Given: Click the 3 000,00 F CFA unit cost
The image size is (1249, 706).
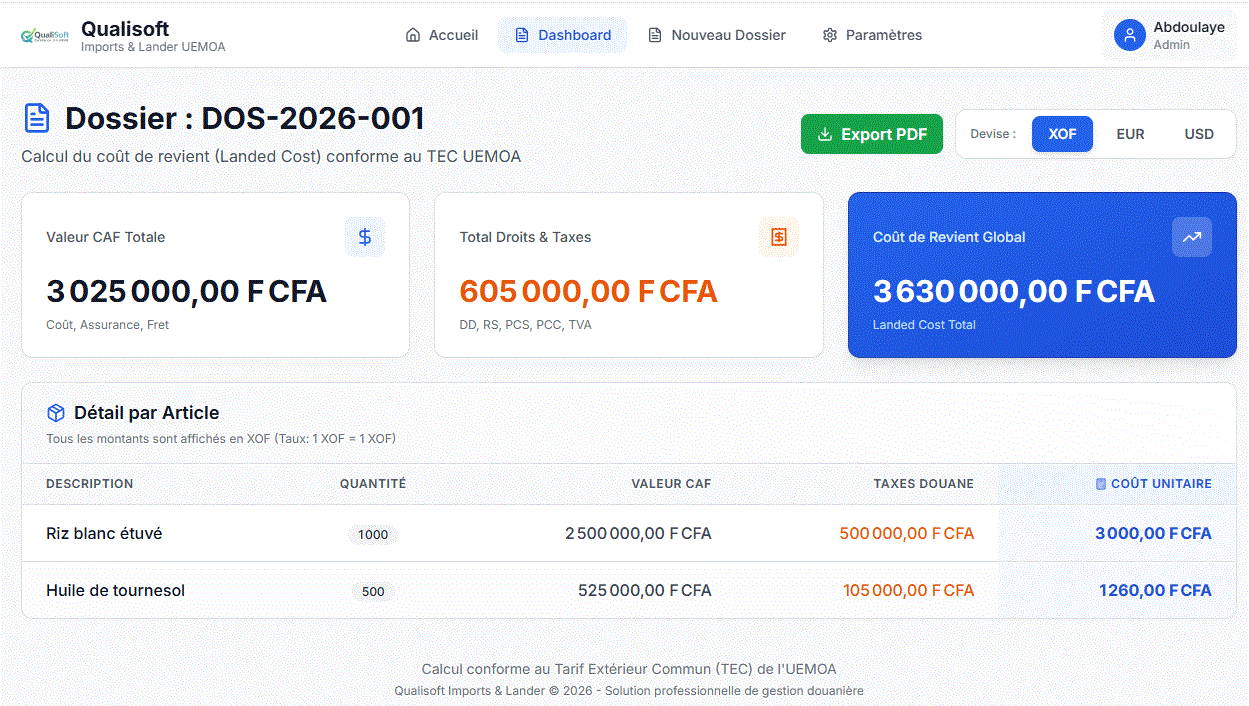Looking at the screenshot, I should [x=1153, y=534].
